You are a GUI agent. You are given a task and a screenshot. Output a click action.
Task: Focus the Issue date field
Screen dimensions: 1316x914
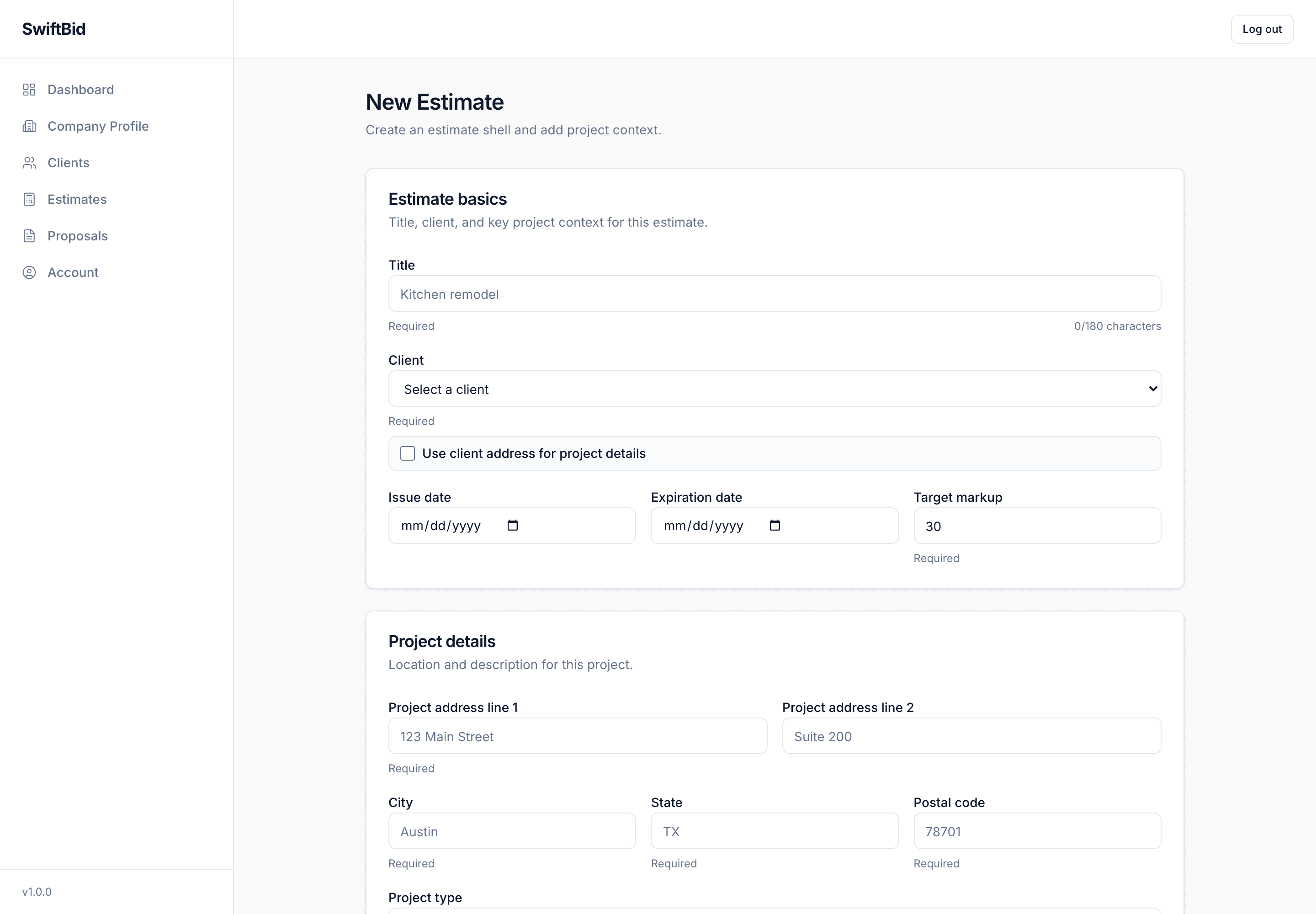(x=512, y=526)
